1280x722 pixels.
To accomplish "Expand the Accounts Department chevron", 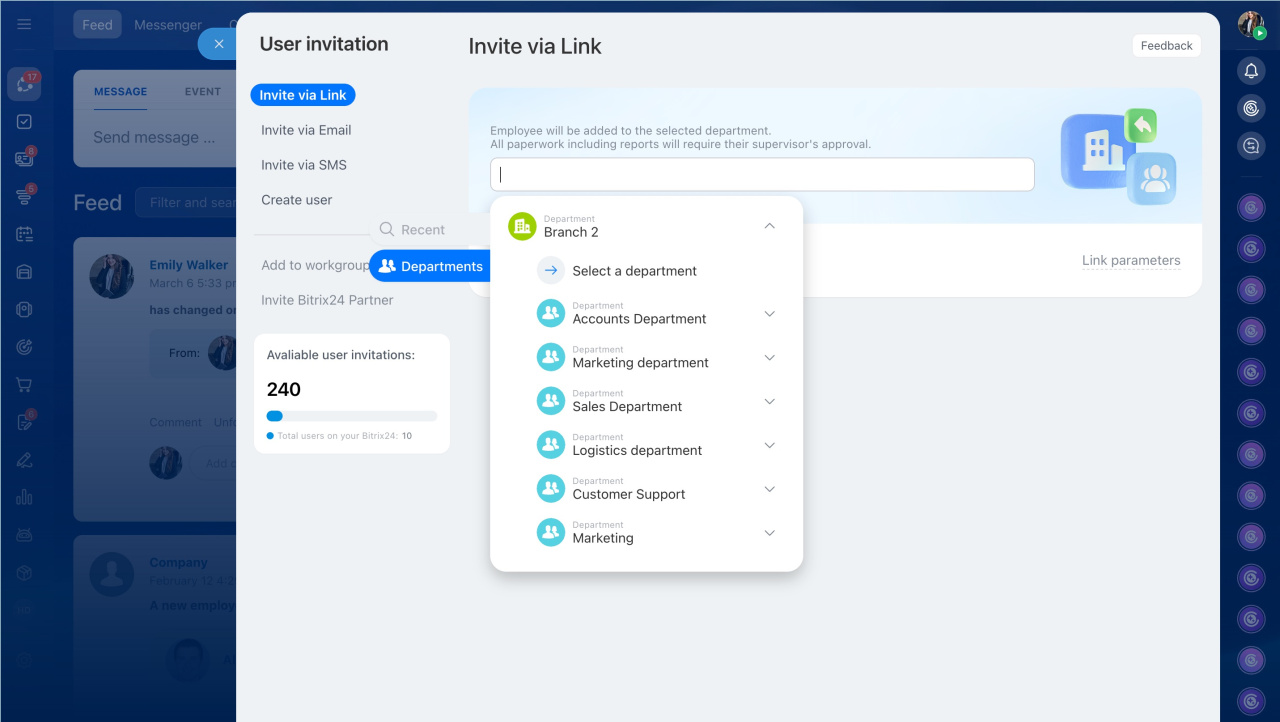I will (769, 313).
